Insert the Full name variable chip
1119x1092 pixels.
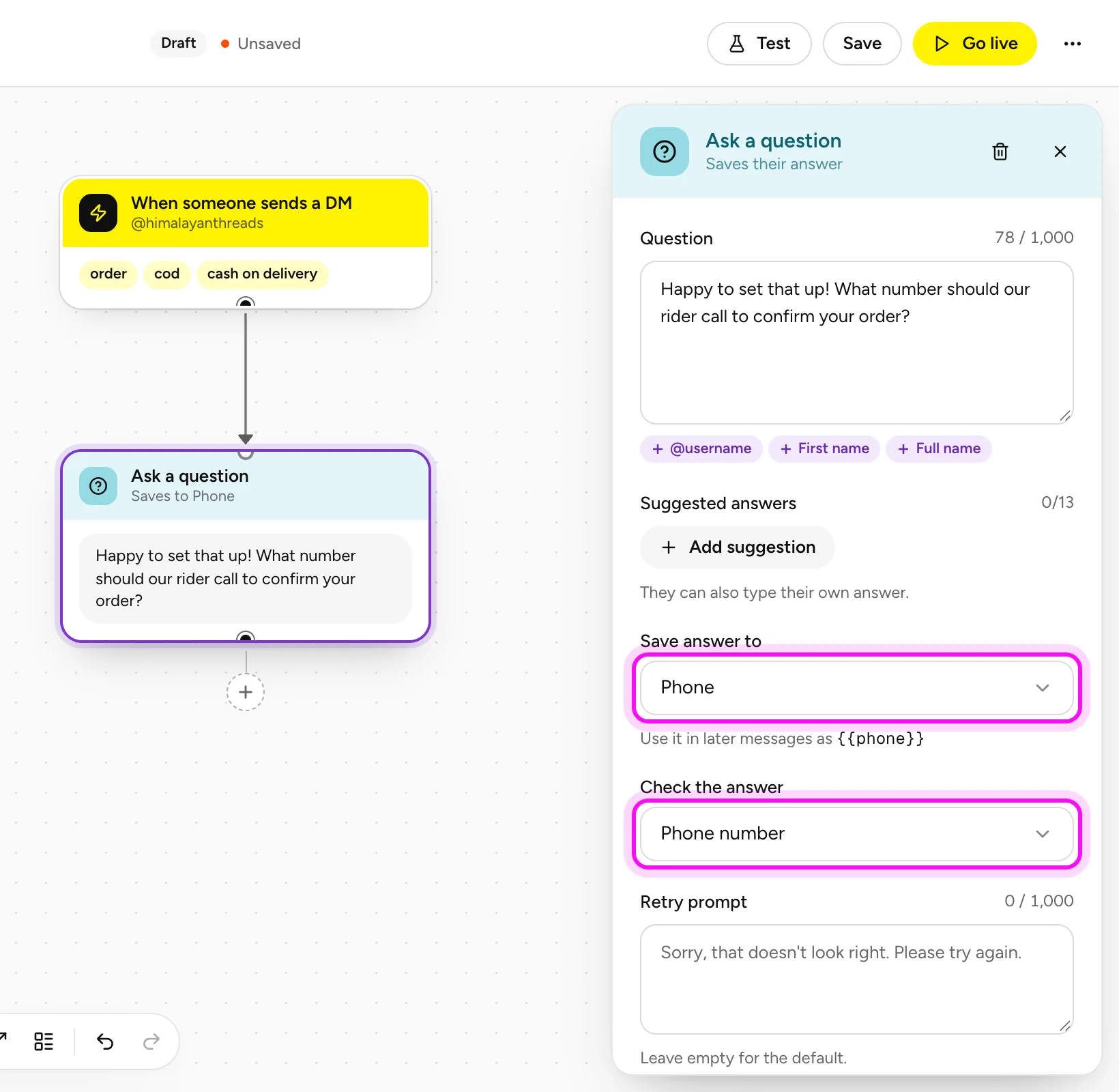point(939,449)
